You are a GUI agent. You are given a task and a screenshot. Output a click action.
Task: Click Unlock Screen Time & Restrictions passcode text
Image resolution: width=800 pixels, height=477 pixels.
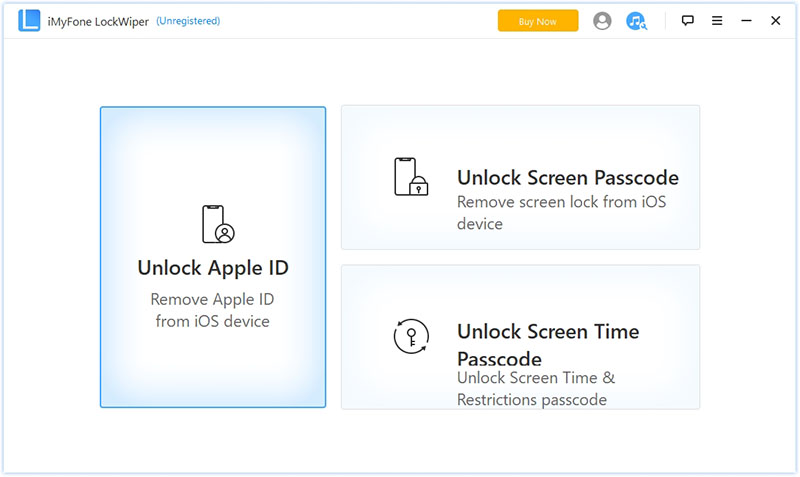tap(536, 388)
